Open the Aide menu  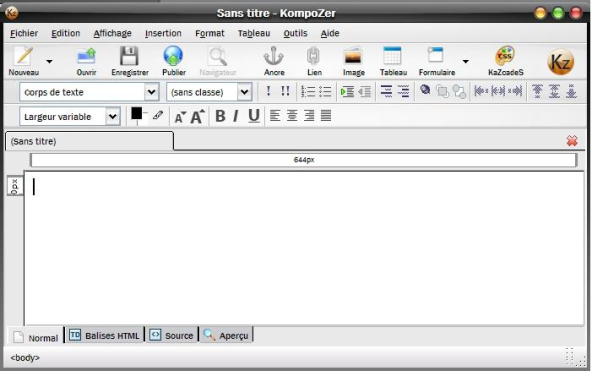point(330,33)
